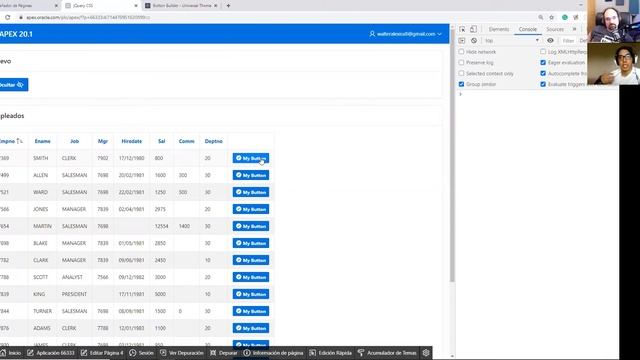Screen dimensions: 640x360
Task: Uncheck Eager evaluation checkbox
Action: 543,62
